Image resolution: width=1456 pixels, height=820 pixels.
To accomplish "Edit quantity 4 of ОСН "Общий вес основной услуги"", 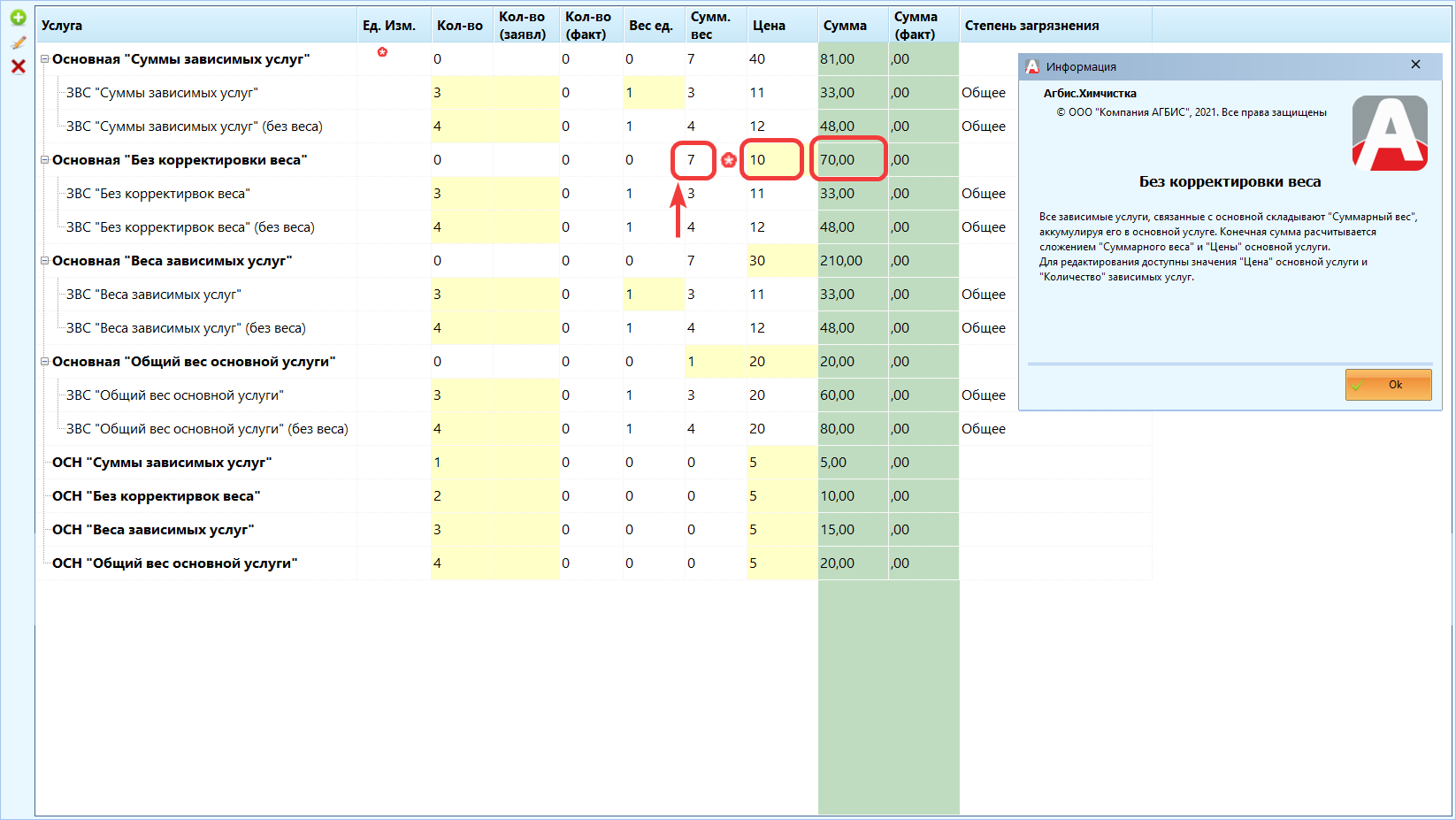I will pyautogui.click(x=462, y=563).
